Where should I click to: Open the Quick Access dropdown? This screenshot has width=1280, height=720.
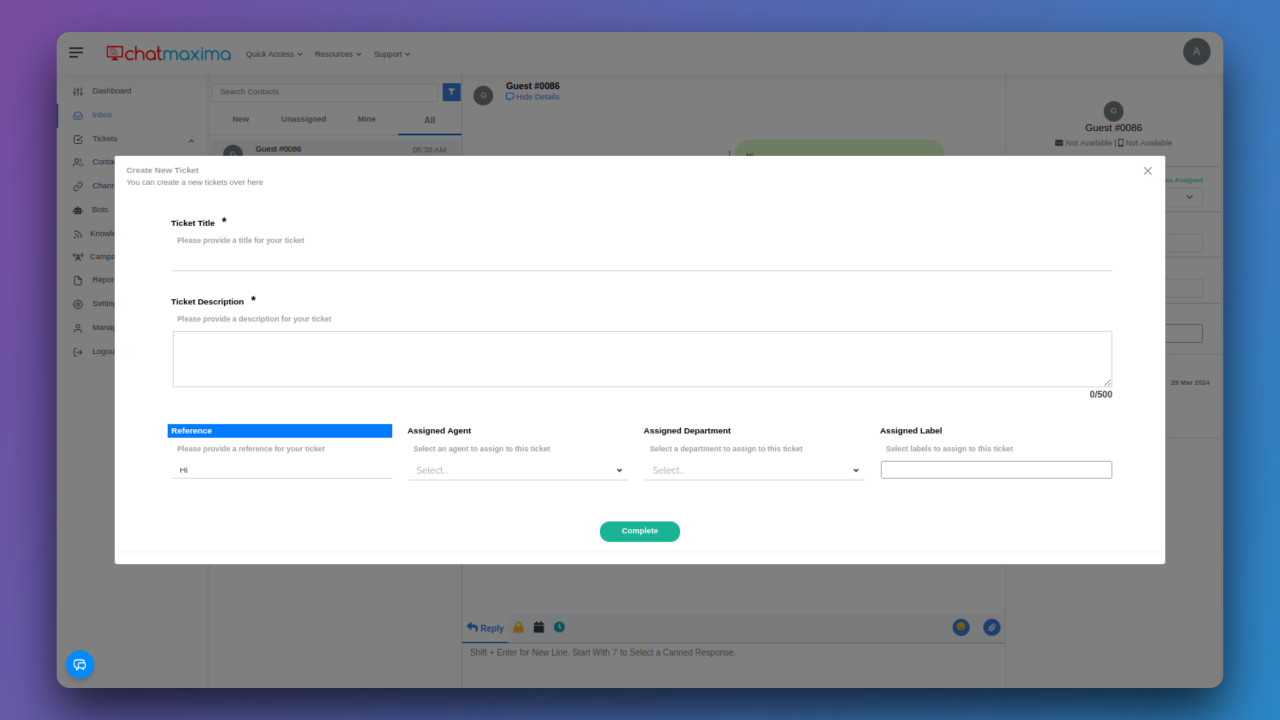pos(274,54)
